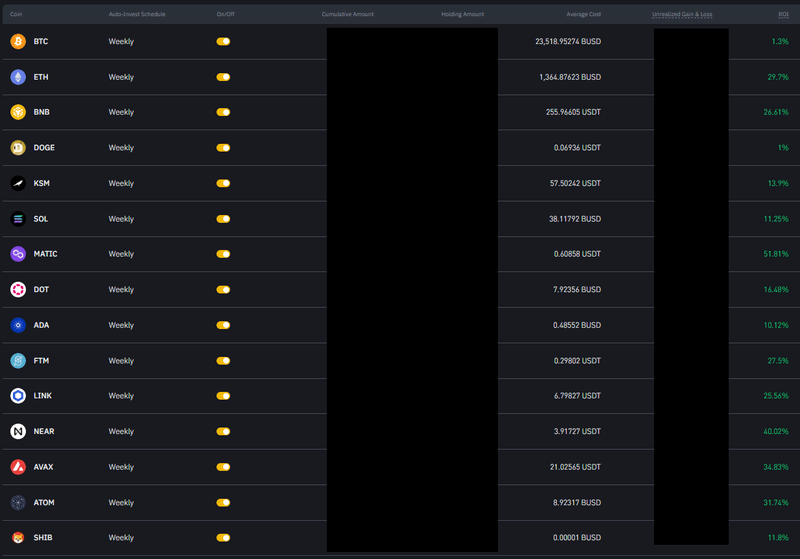Click the FTM coin icon

18,361
